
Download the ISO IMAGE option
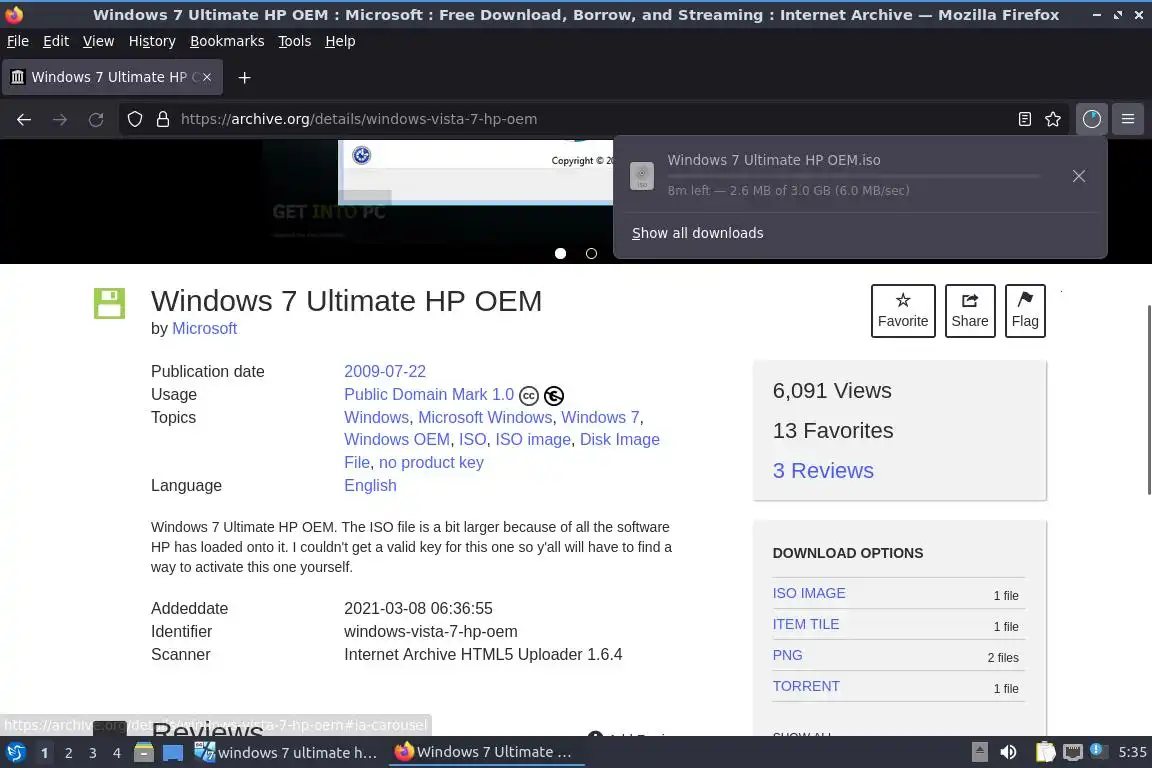click(809, 593)
